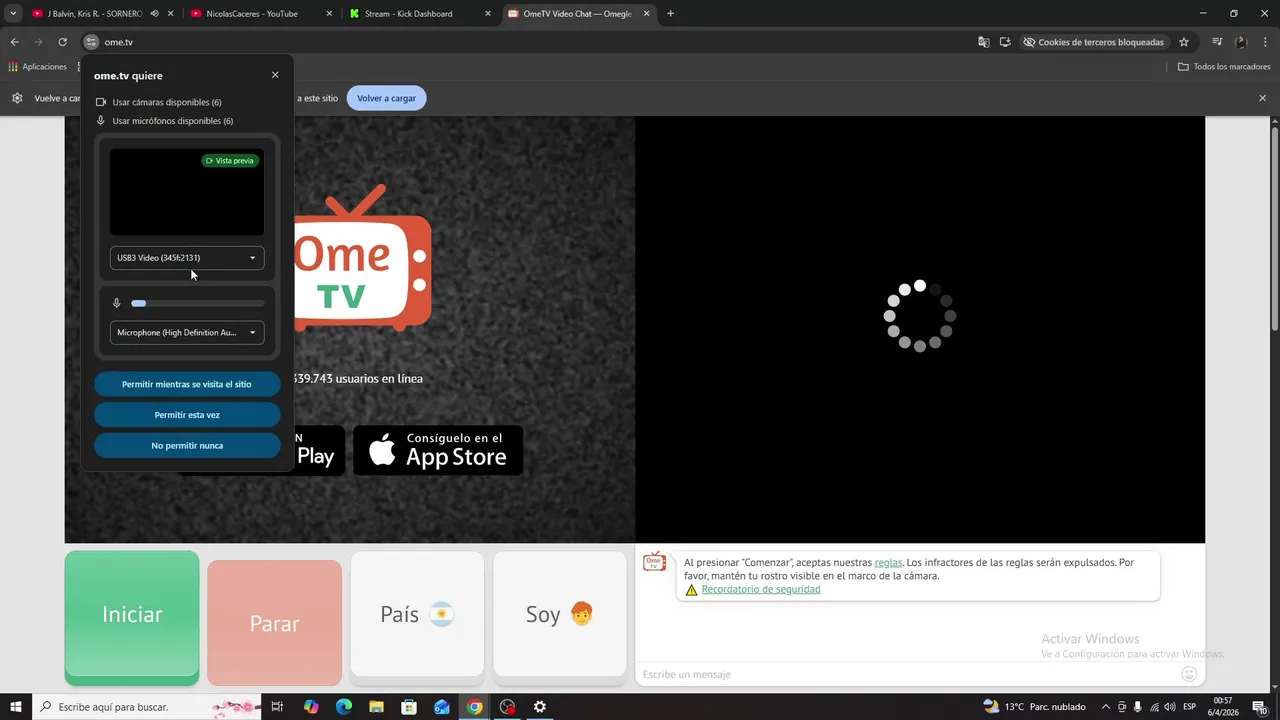Open the media control icon in Chrome toolbar
Image resolution: width=1280 pixels, height=720 pixels.
(x=1217, y=42)
